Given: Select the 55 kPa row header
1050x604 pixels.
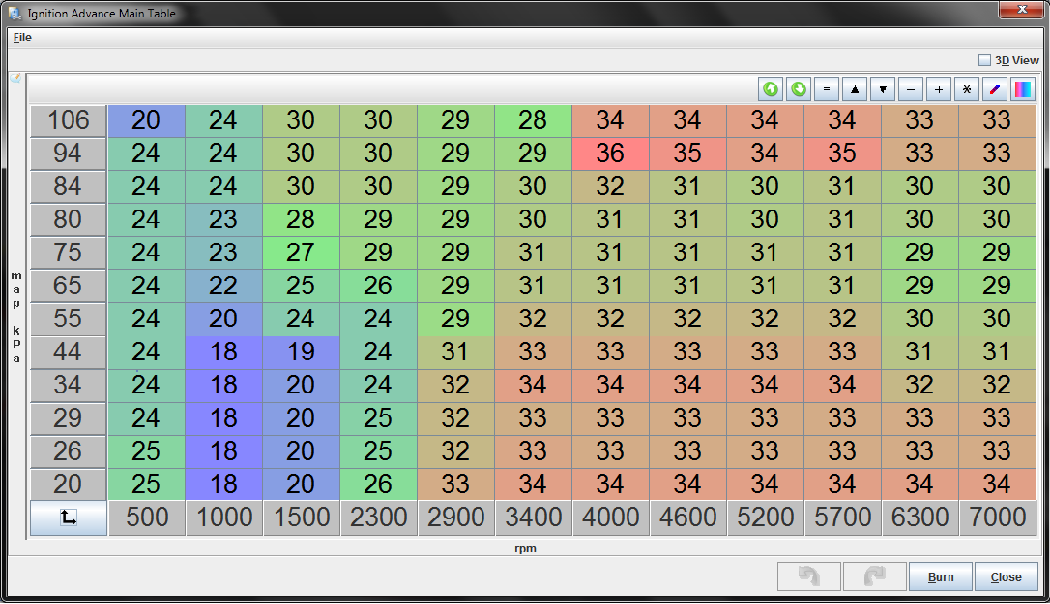Looking at the screenshot, I should [68, 319].
